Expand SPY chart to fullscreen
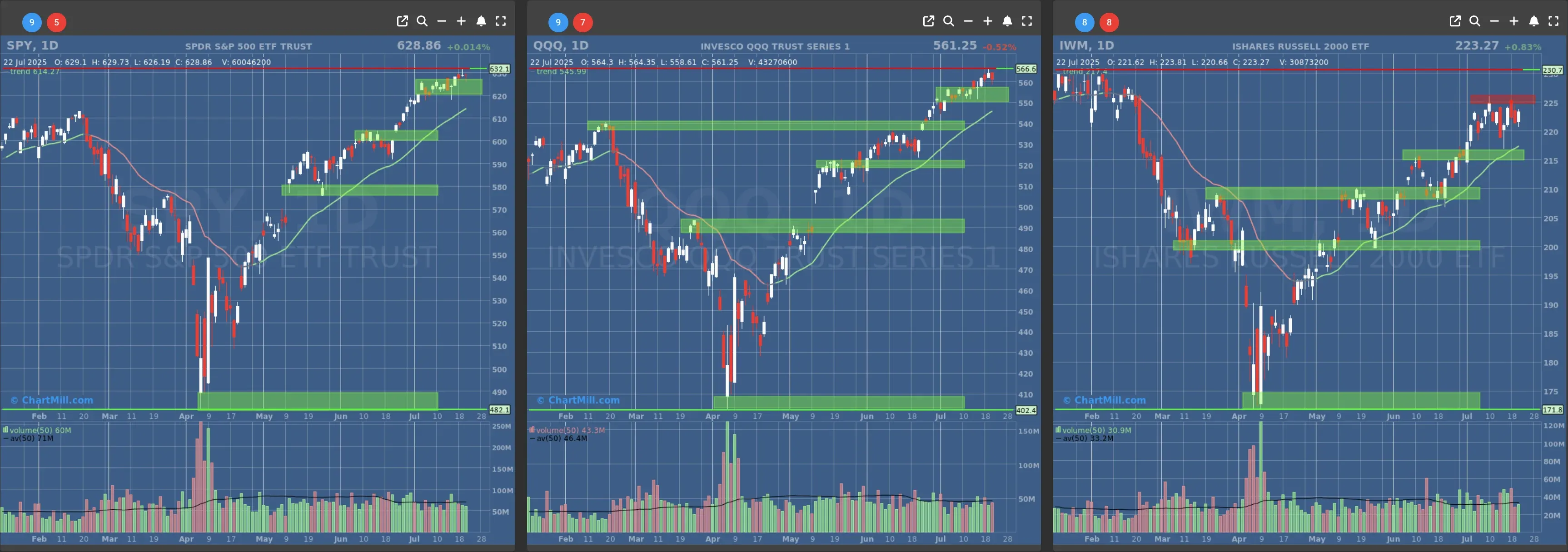The height and width of the screenshot is (552, 1568). (501, 21)
